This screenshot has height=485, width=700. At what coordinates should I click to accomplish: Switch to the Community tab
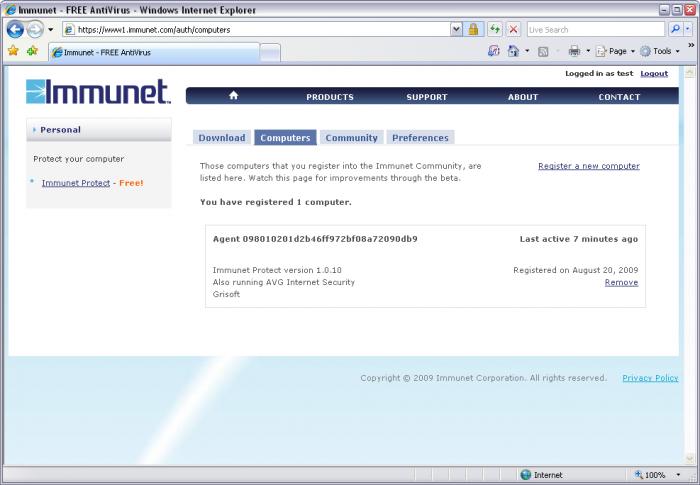pyautogui.click(x=351, y=138)
